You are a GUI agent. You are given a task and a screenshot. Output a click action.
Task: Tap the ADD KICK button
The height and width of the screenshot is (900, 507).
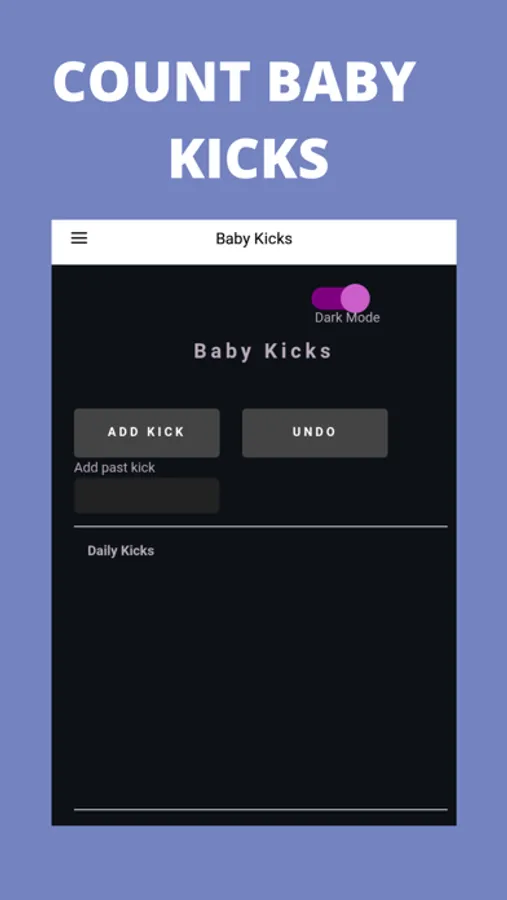coord(146,433)
